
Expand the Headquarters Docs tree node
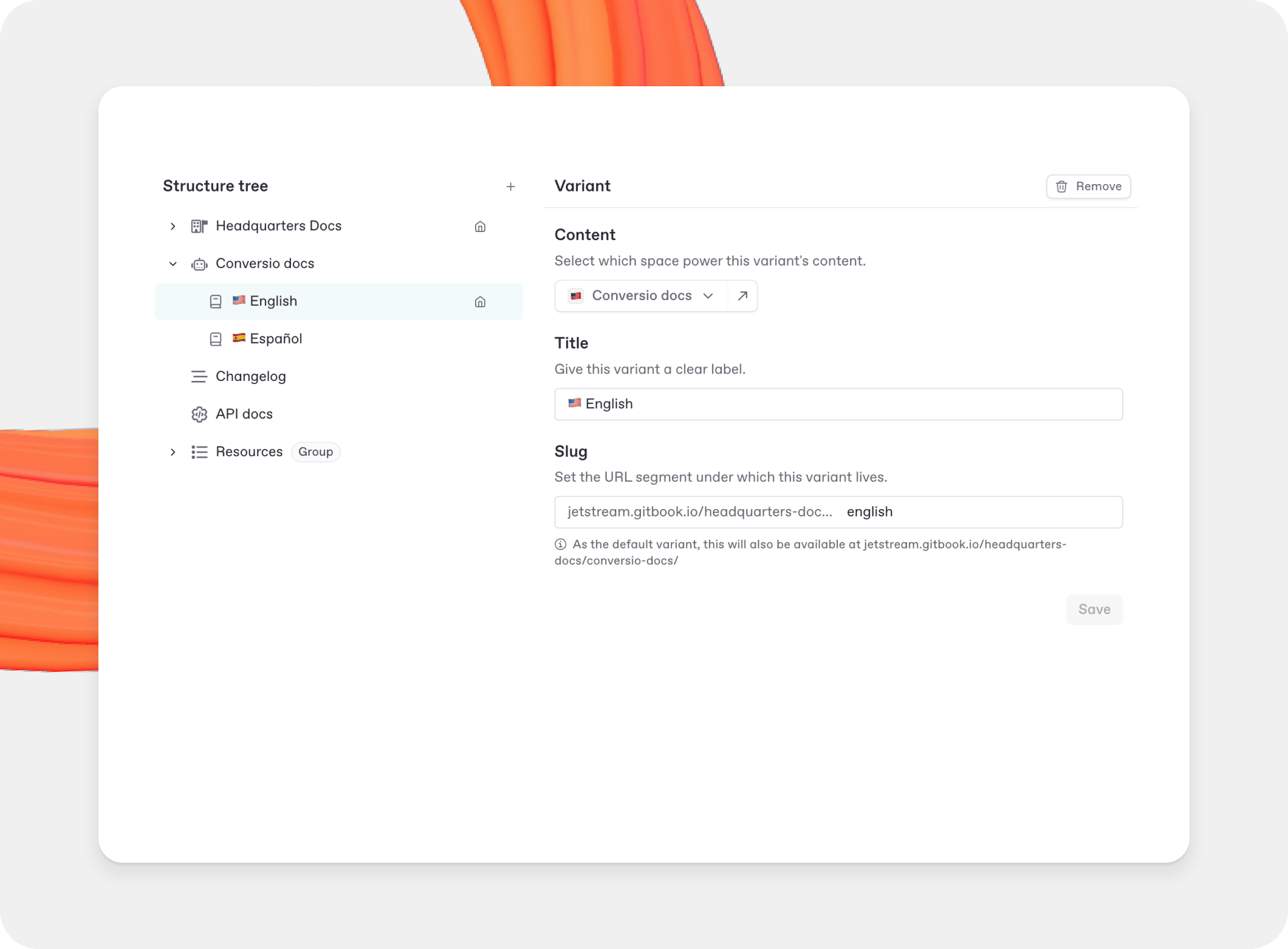pyautogui.click(x=173, y=227)
